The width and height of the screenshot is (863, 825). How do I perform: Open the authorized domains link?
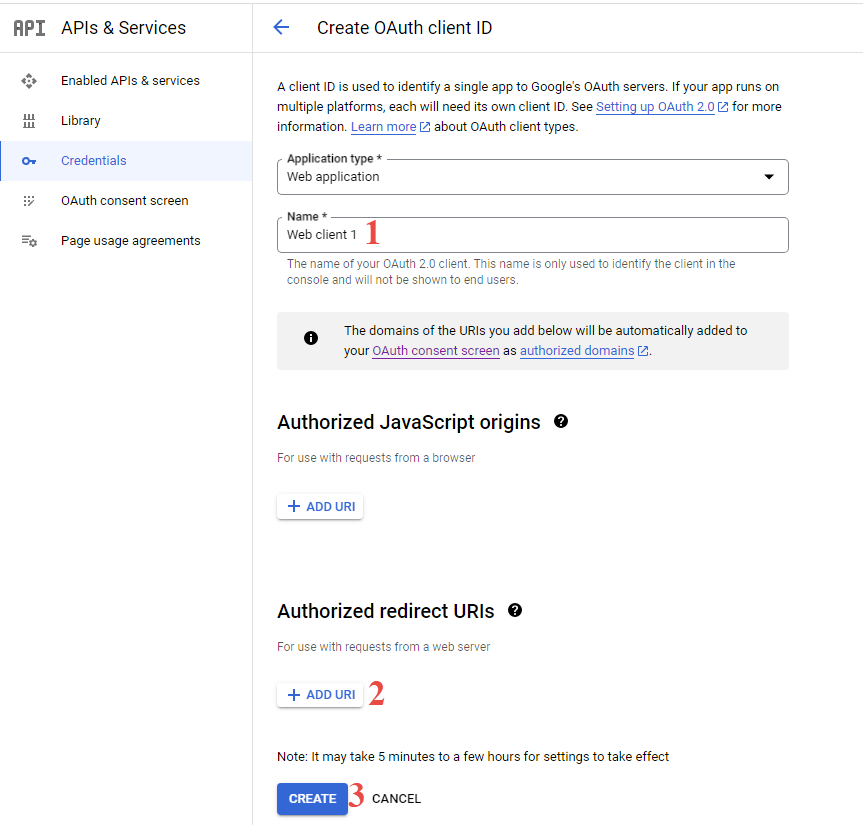coord(577,351)
